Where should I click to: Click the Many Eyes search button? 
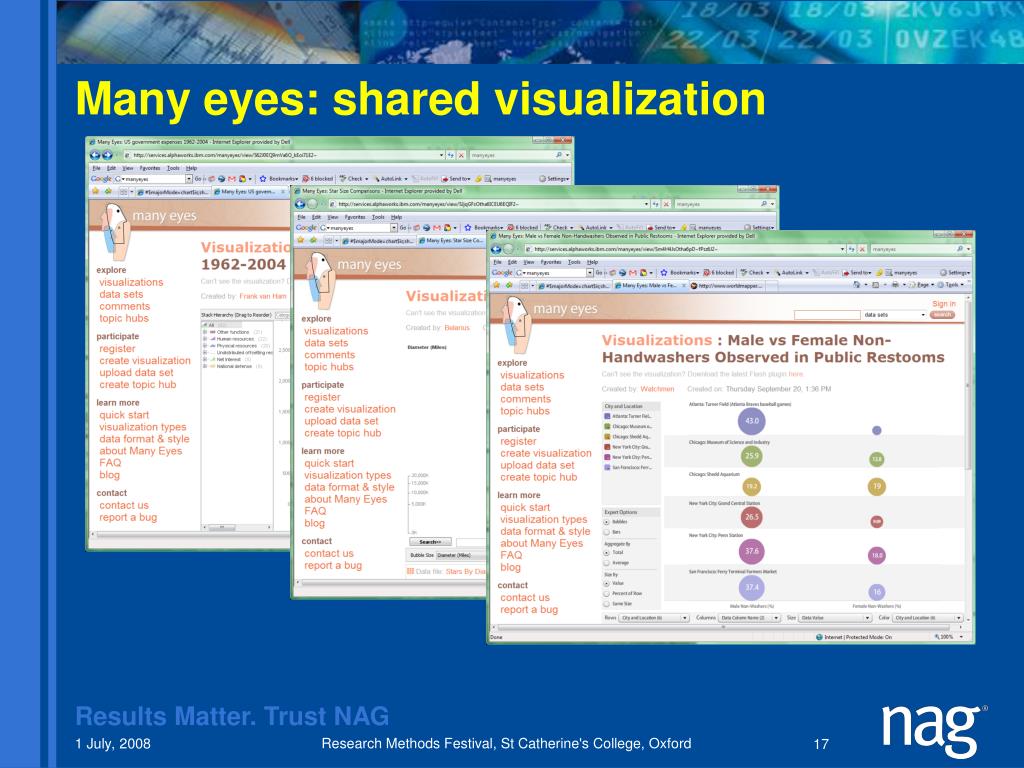(x=942, y=315)
